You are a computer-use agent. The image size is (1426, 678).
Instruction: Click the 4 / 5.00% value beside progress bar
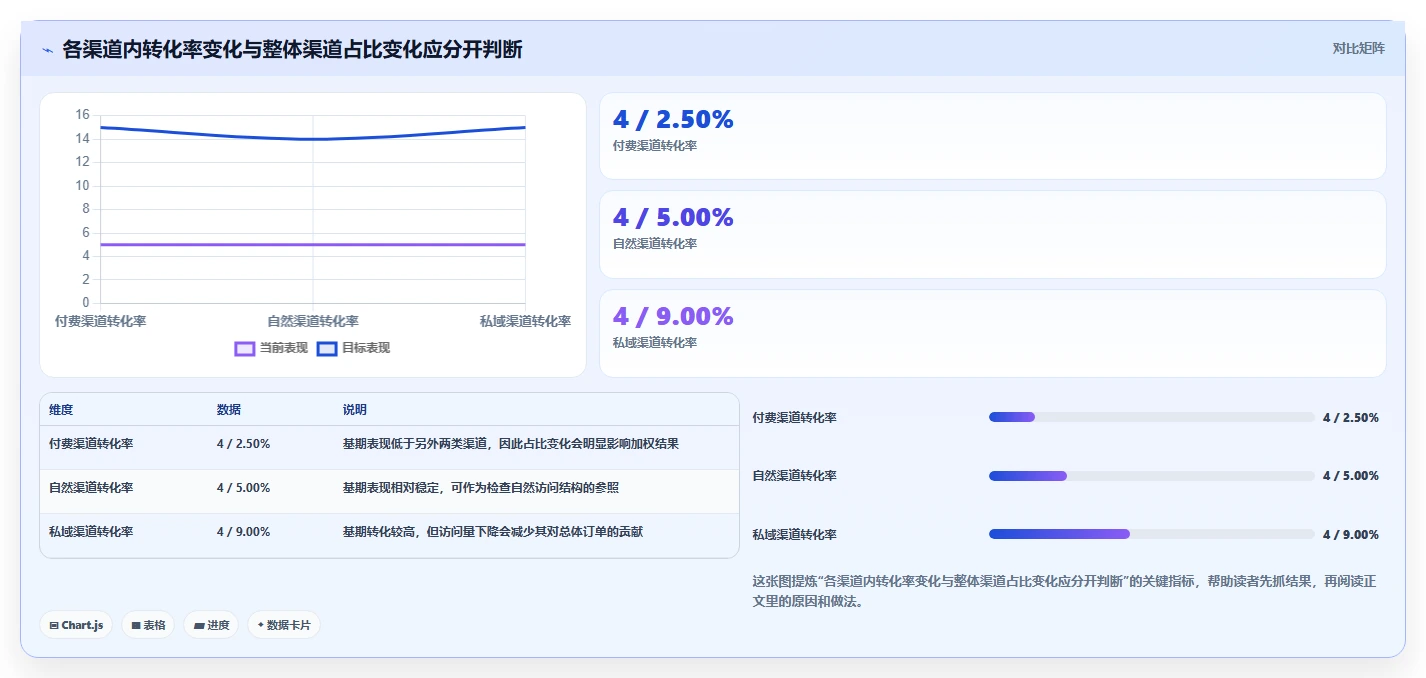pyautogui.click(x=1350, y=476)
